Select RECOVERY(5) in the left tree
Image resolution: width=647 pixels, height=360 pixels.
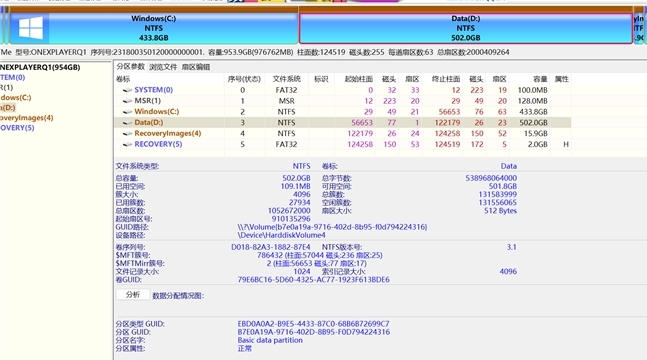[x=17, y=128]
